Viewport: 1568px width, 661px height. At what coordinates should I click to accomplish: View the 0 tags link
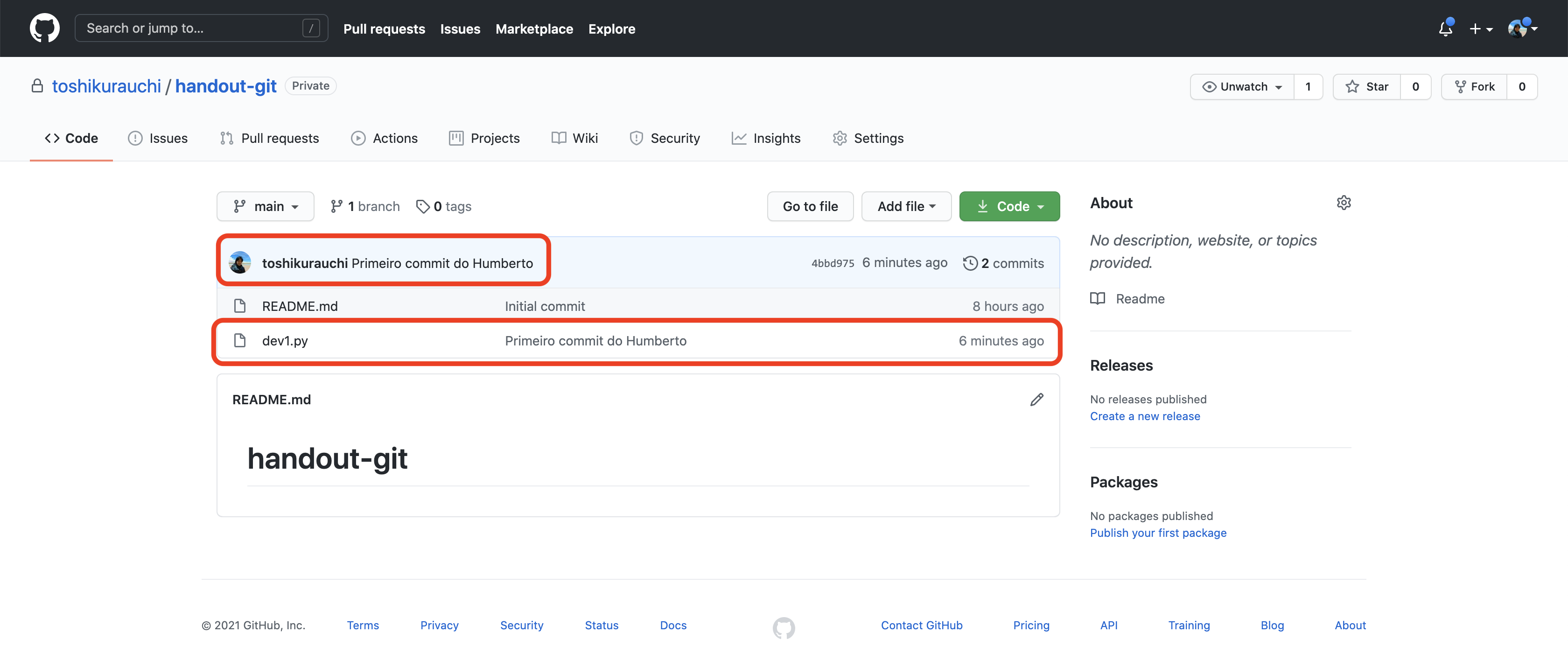[444, 206]
